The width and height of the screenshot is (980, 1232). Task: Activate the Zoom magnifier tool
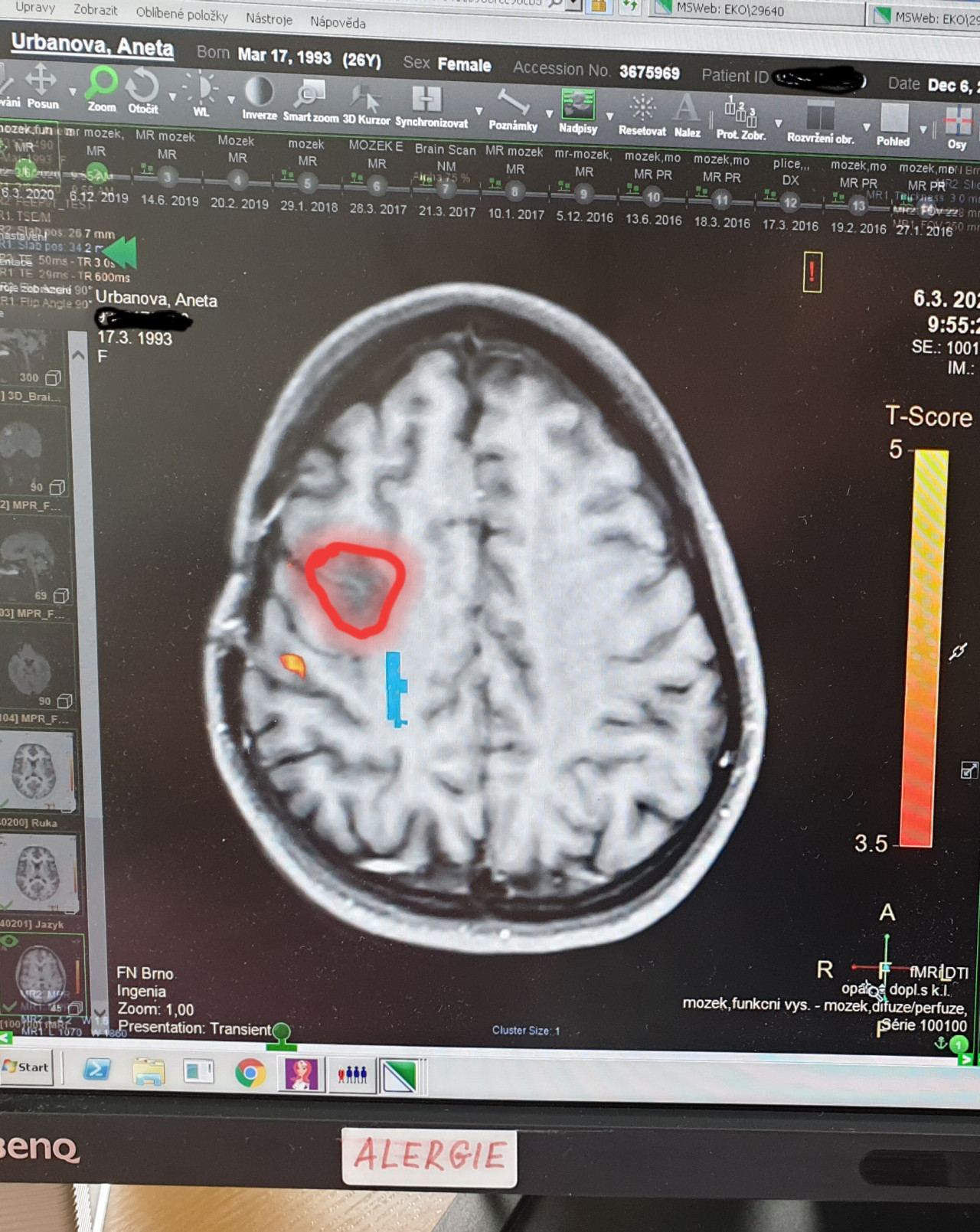point(101,89)
